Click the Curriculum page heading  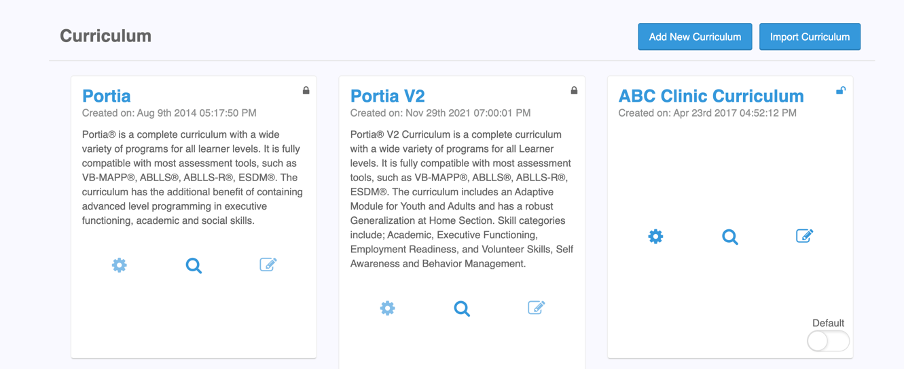[106, 36]
